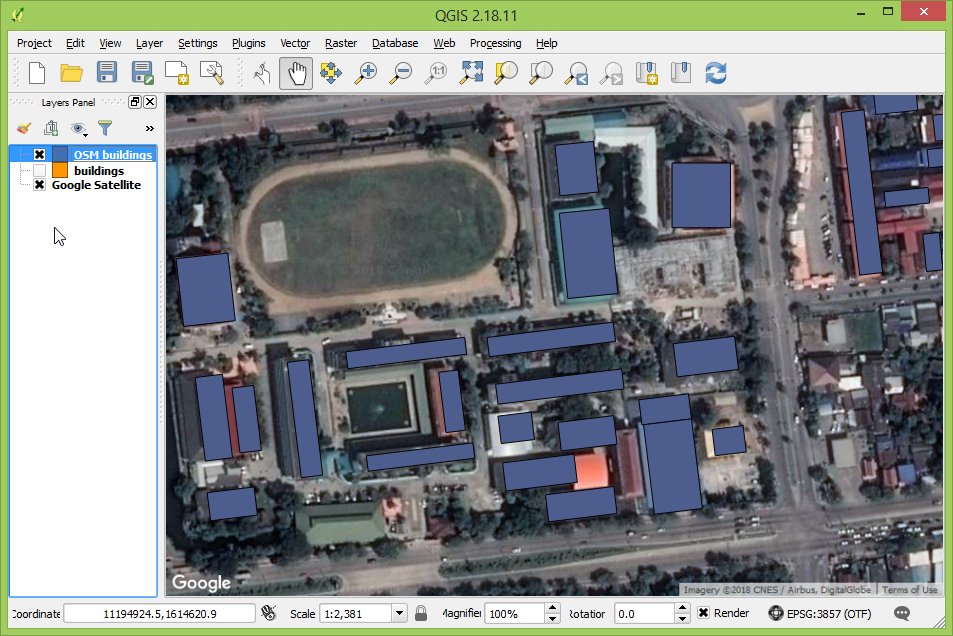Viewport: 953px width, 636px height.
Task: Click the orange buildings layer color swatch
Action: (60, 171)
